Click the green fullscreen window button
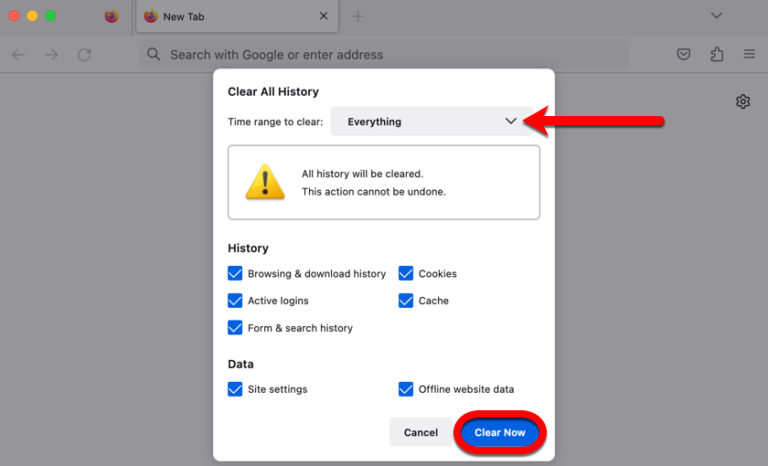Screen dimensions: 768x466 click(x=50, y=16)
